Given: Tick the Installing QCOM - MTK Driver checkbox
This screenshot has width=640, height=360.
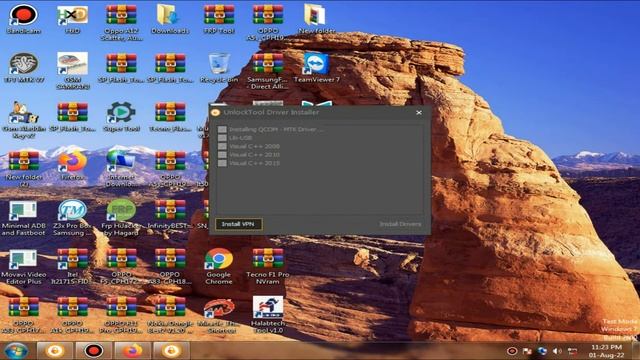Looking at the screenshot, I should point(222,129).
